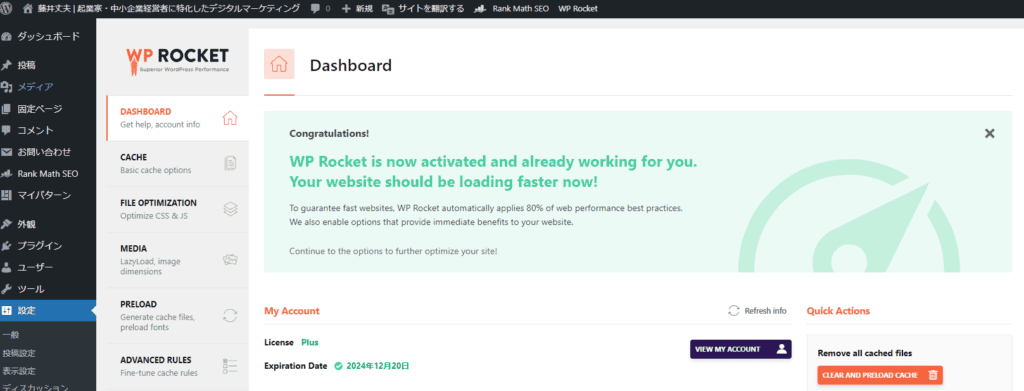Screen dimensions: 1024x391
Task: Select the ADVANCED RULES tab
Action: (x=177, y=366)
